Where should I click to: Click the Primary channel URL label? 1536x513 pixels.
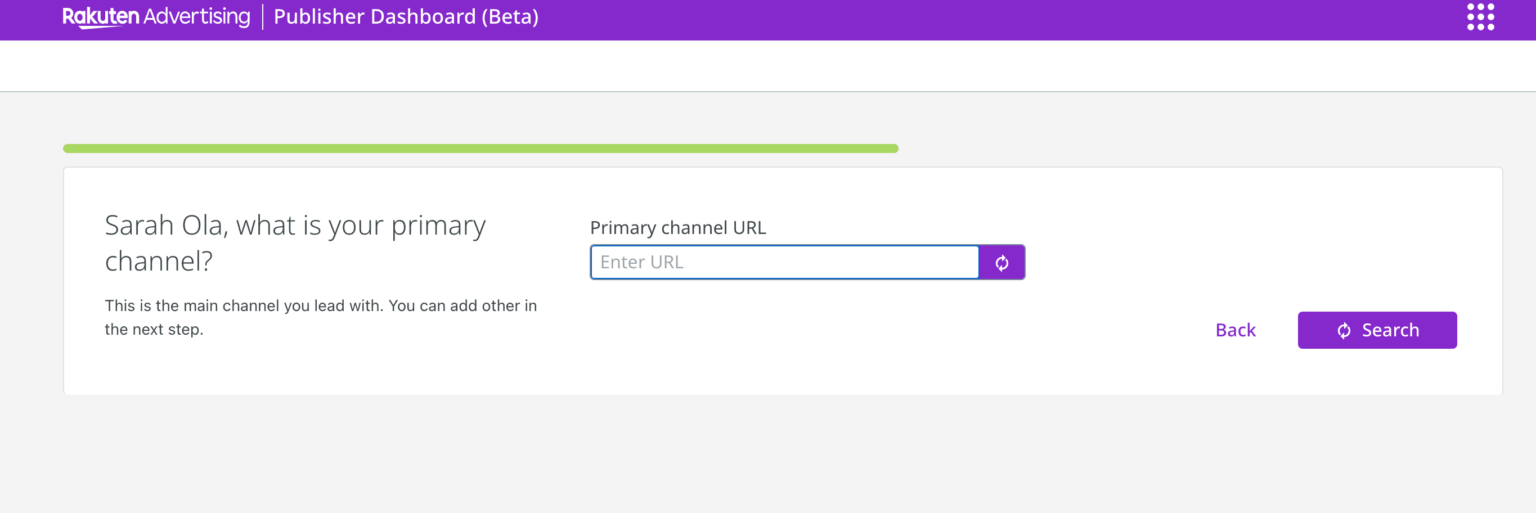pos(677,228)
